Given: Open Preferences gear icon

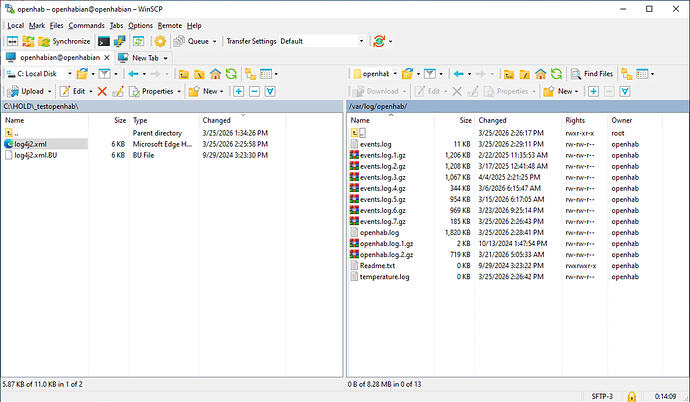Looking at the screenshot, I should pyautogui.click(x=160, y=41).
